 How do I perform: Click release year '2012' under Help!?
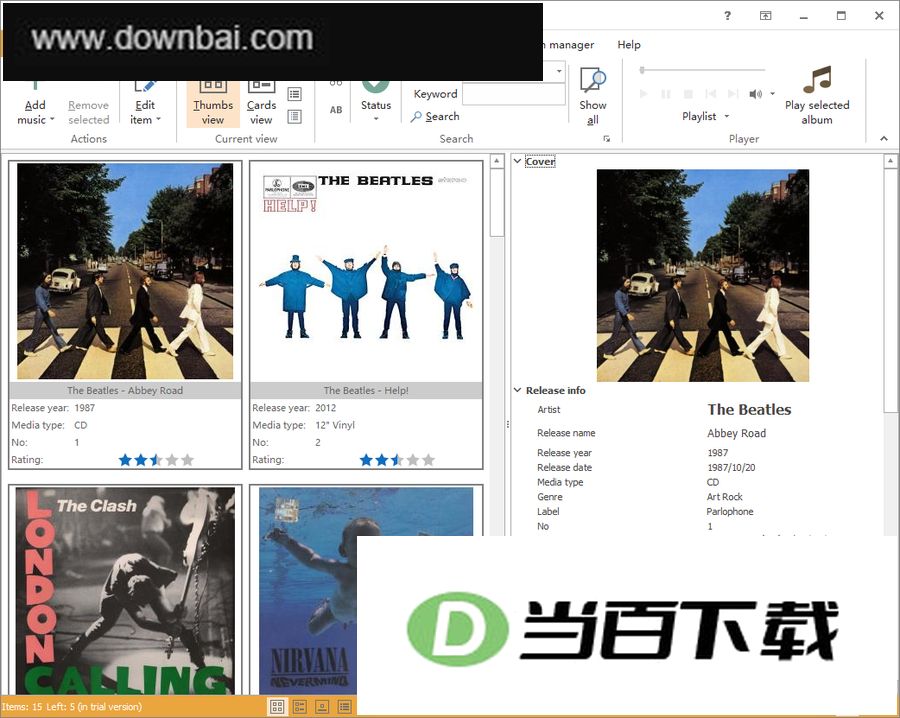tap(325, 408)
